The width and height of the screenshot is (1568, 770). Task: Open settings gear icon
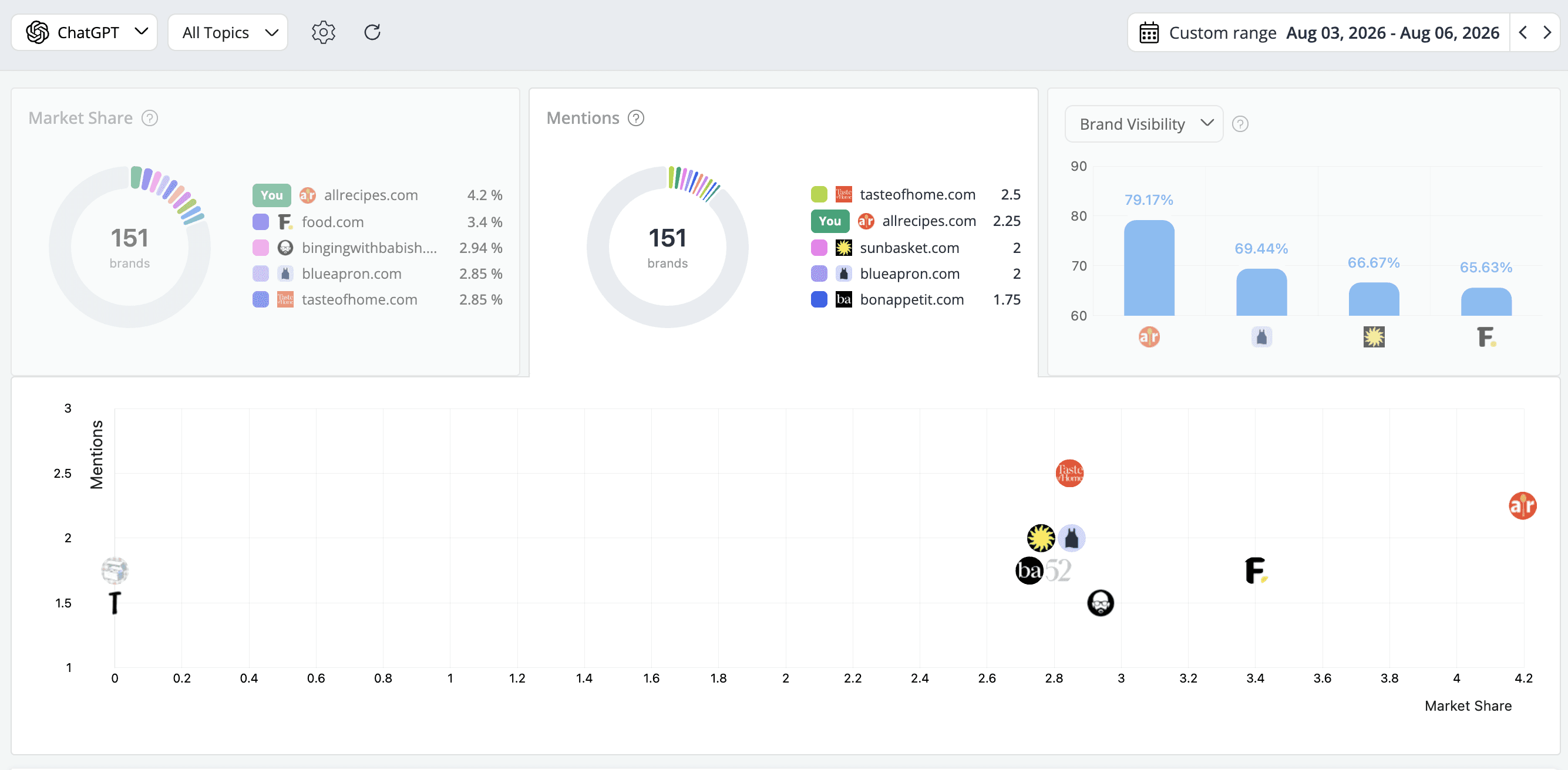323,32
